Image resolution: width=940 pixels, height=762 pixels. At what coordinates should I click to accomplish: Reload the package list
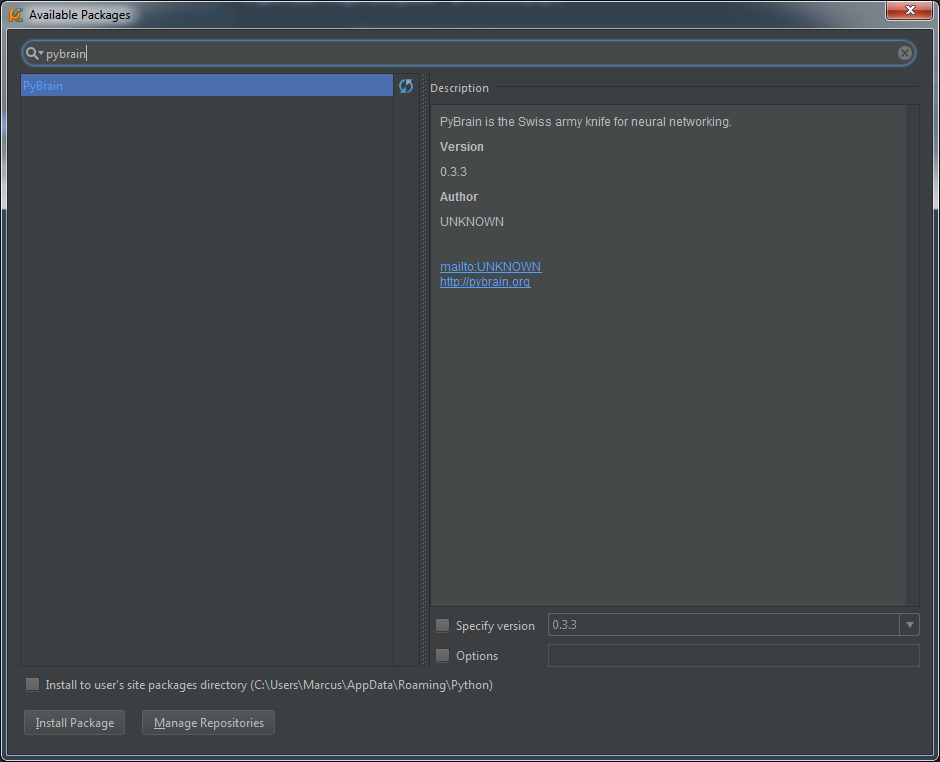tap(406, 87)
